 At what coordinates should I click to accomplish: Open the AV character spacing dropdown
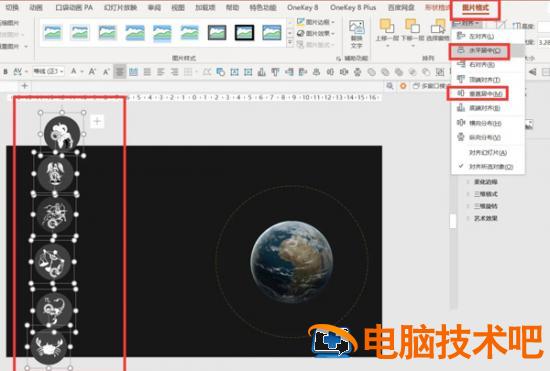(20, 72)
